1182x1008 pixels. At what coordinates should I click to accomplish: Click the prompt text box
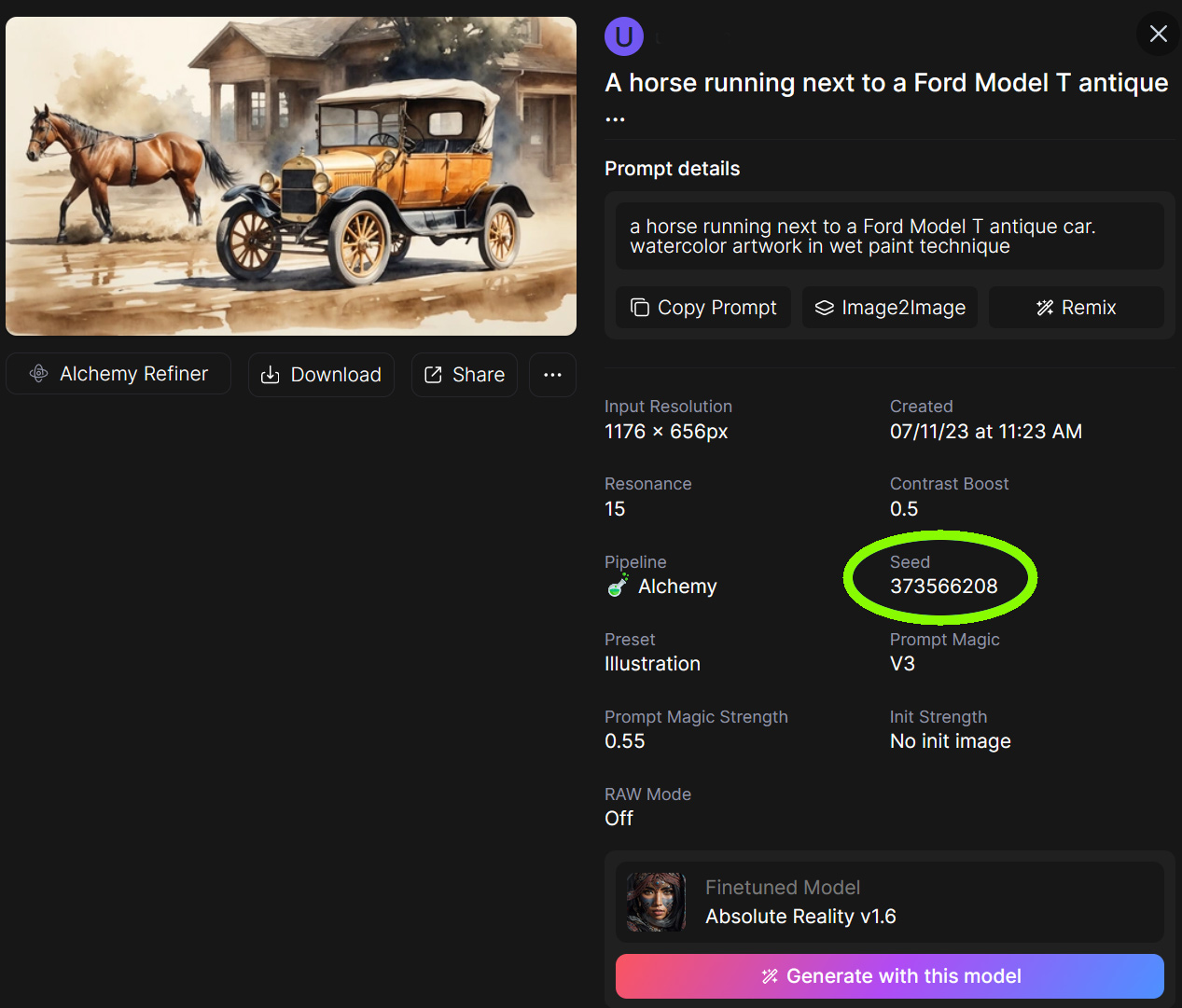point(889,236)
